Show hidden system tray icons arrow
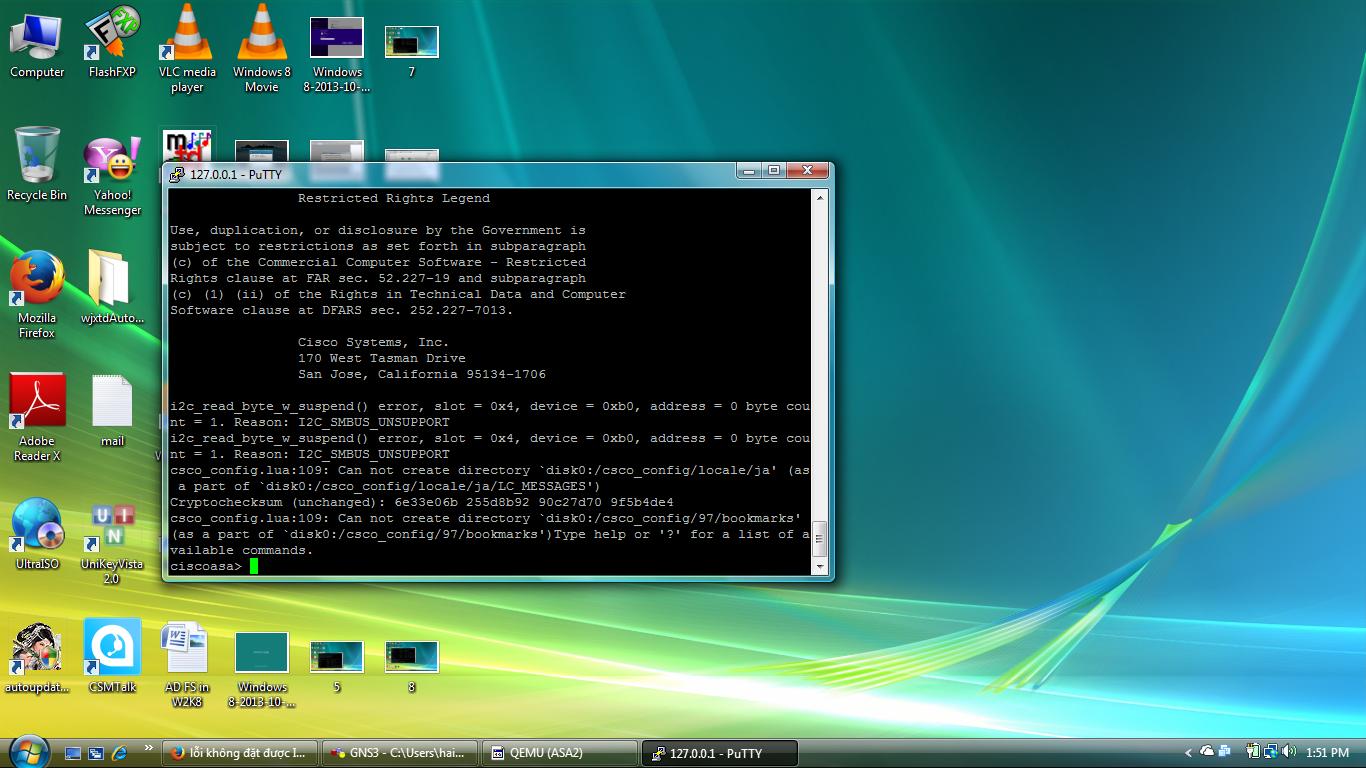The height and width of the screenshot is (768, 1366). coord(1188,752)
